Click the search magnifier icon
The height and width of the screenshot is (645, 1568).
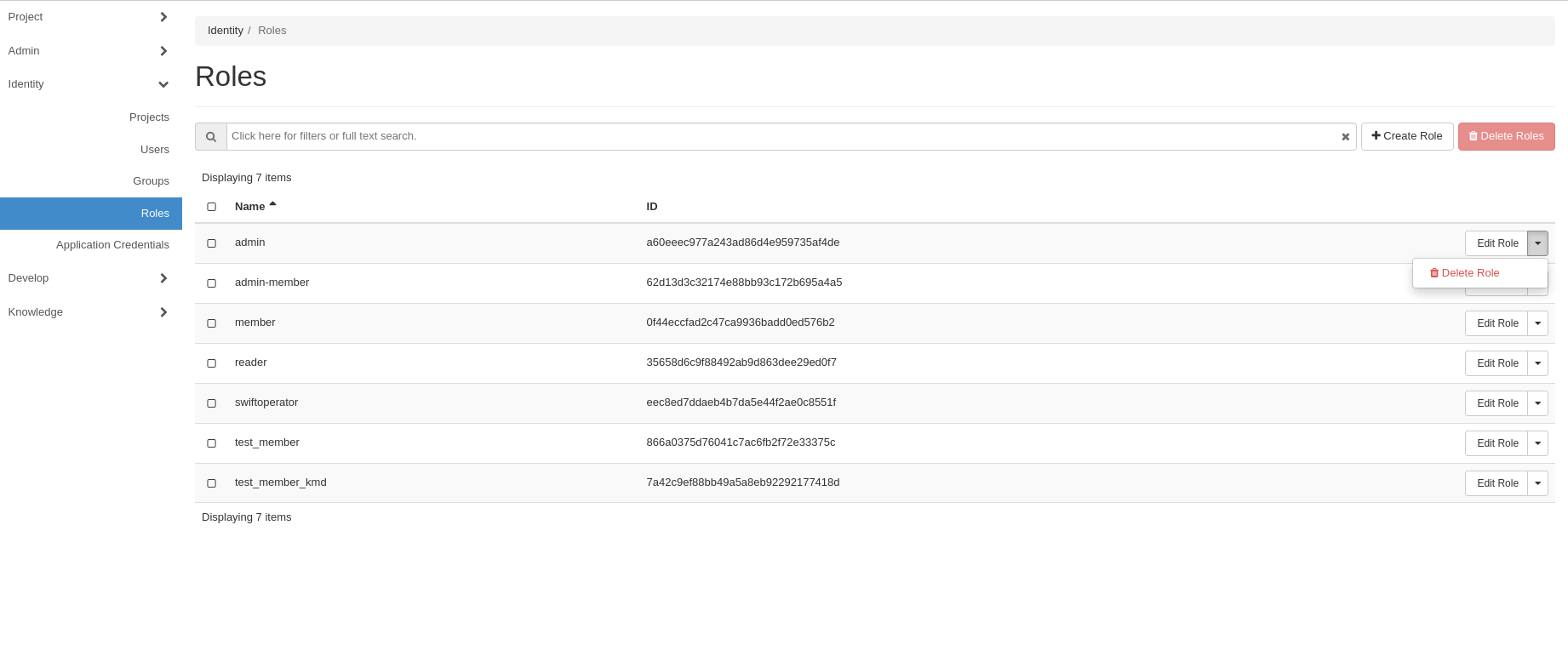pos(211,137)
